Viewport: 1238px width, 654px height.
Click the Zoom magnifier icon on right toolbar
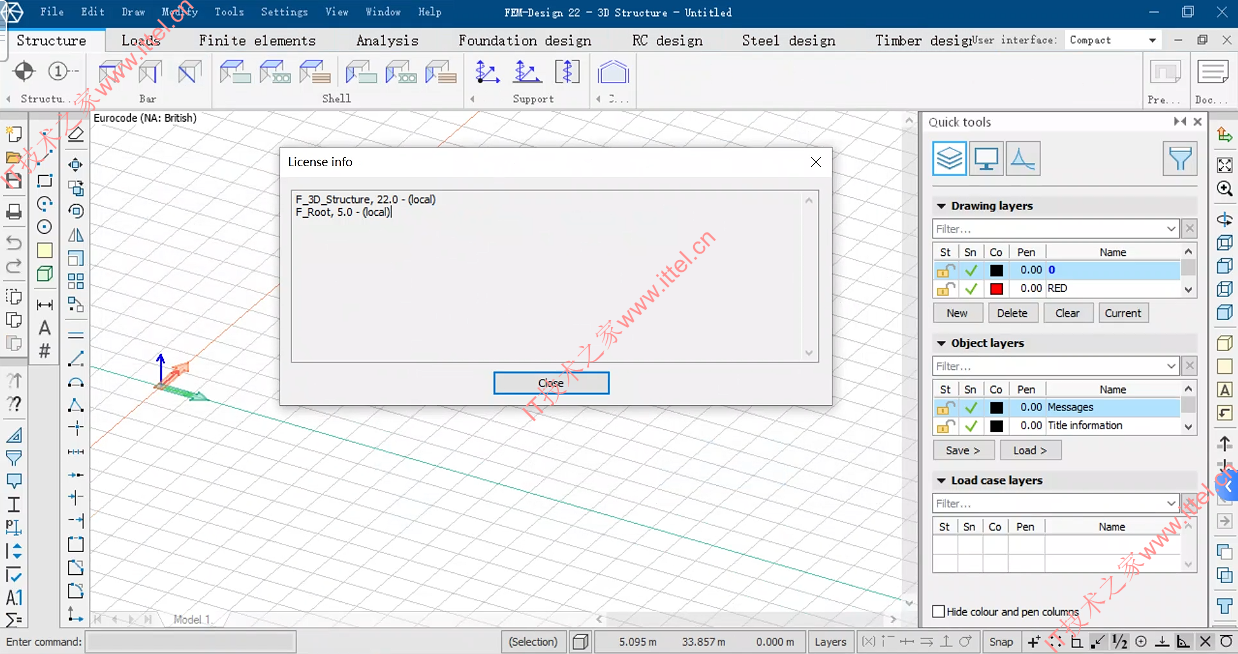[1224, 189]
